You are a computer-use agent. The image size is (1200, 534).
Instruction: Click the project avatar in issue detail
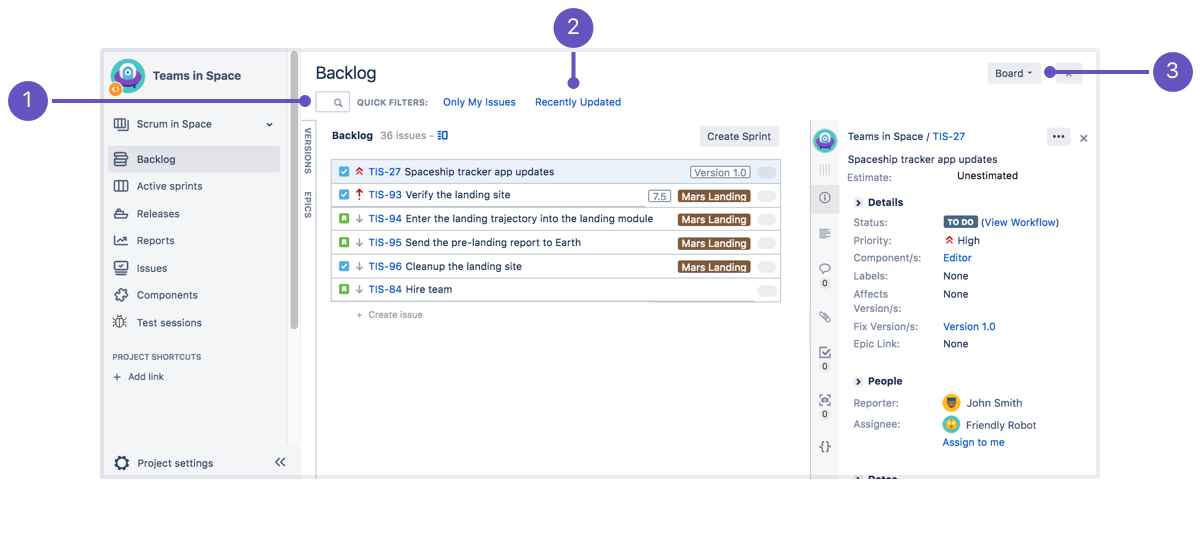click(825, 140)
